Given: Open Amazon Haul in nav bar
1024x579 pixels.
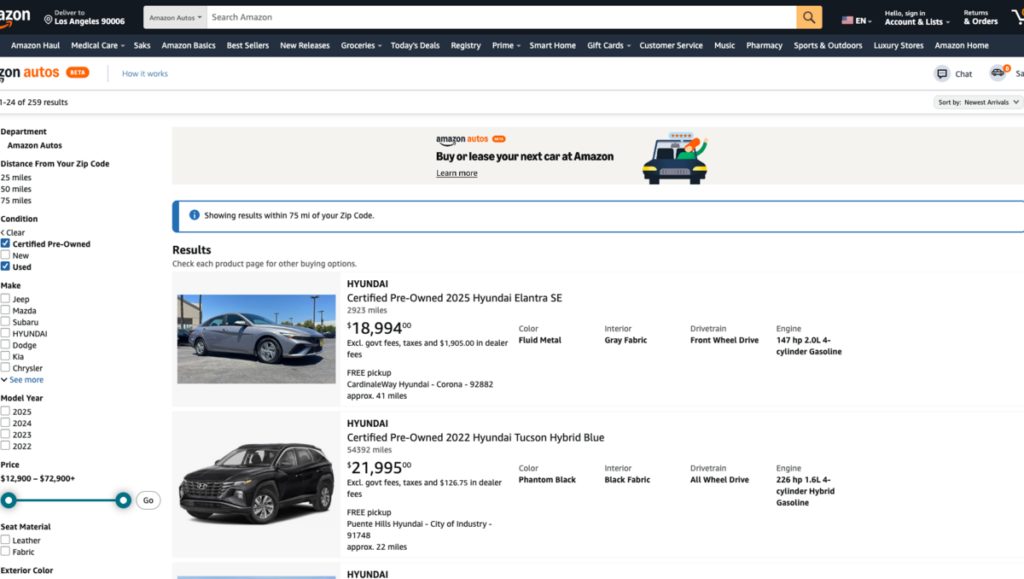Looking at the screenshot, I should pyautogui.click(x=35, y=46).
